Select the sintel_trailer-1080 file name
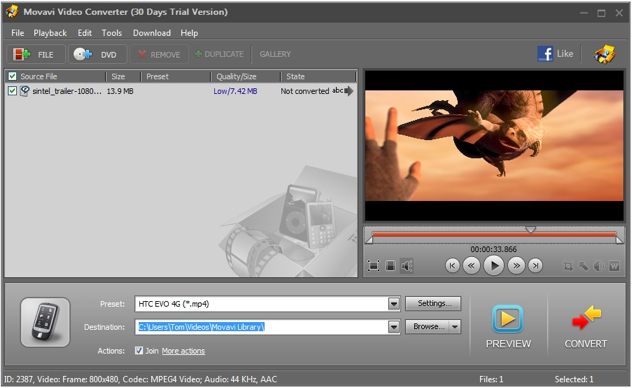632x388 pixels. pos(67,91)
